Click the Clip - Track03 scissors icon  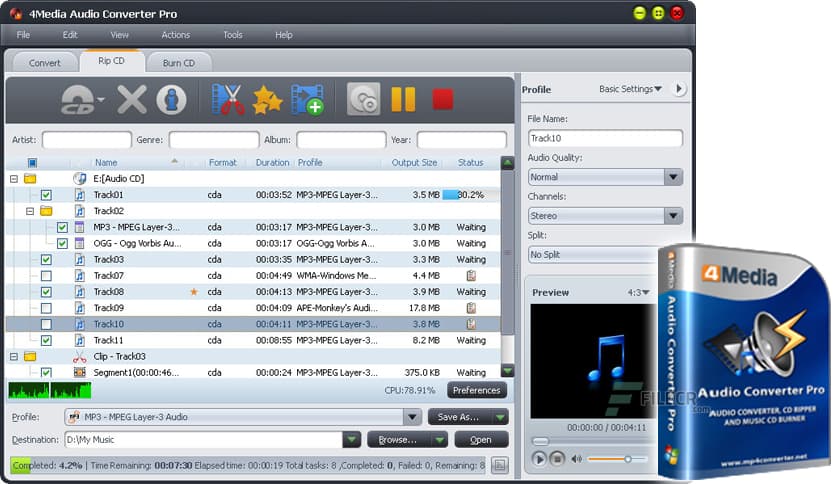pyautogui.click(x=79, y=357)
